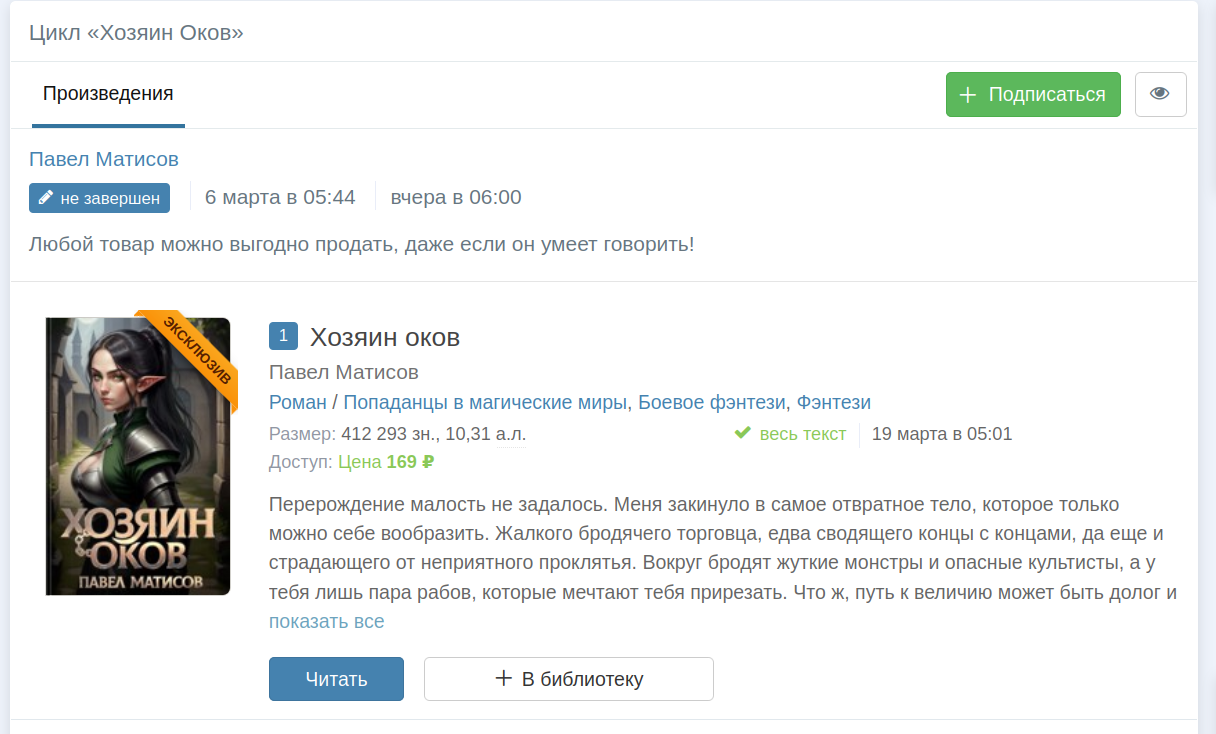1216x734 pixels.
Task: Click the plus icon on Подписаться
Action: coord(967,95)
